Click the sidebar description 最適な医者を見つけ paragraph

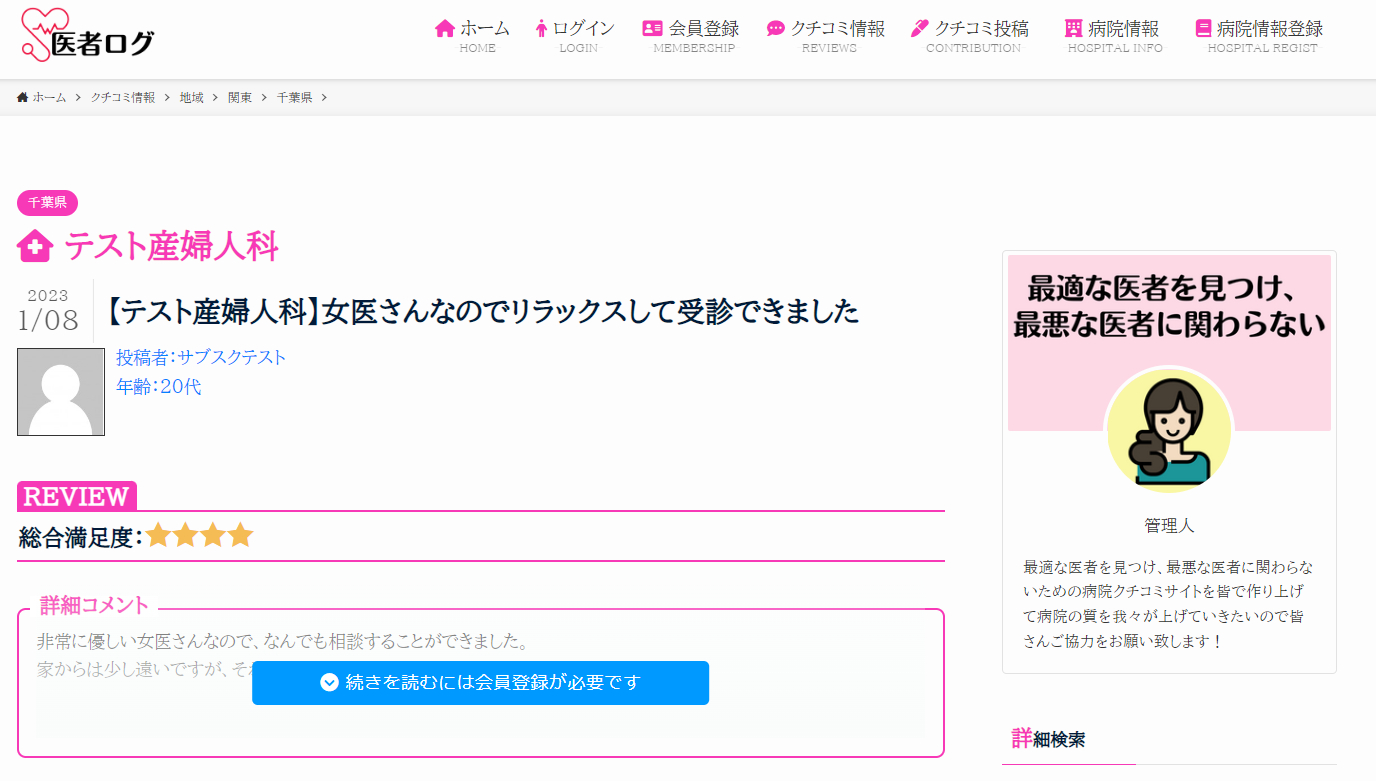pos(1169,604)
